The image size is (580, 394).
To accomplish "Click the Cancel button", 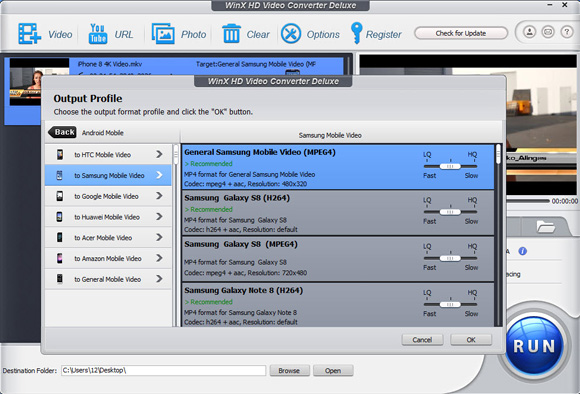I will point(422,340).
